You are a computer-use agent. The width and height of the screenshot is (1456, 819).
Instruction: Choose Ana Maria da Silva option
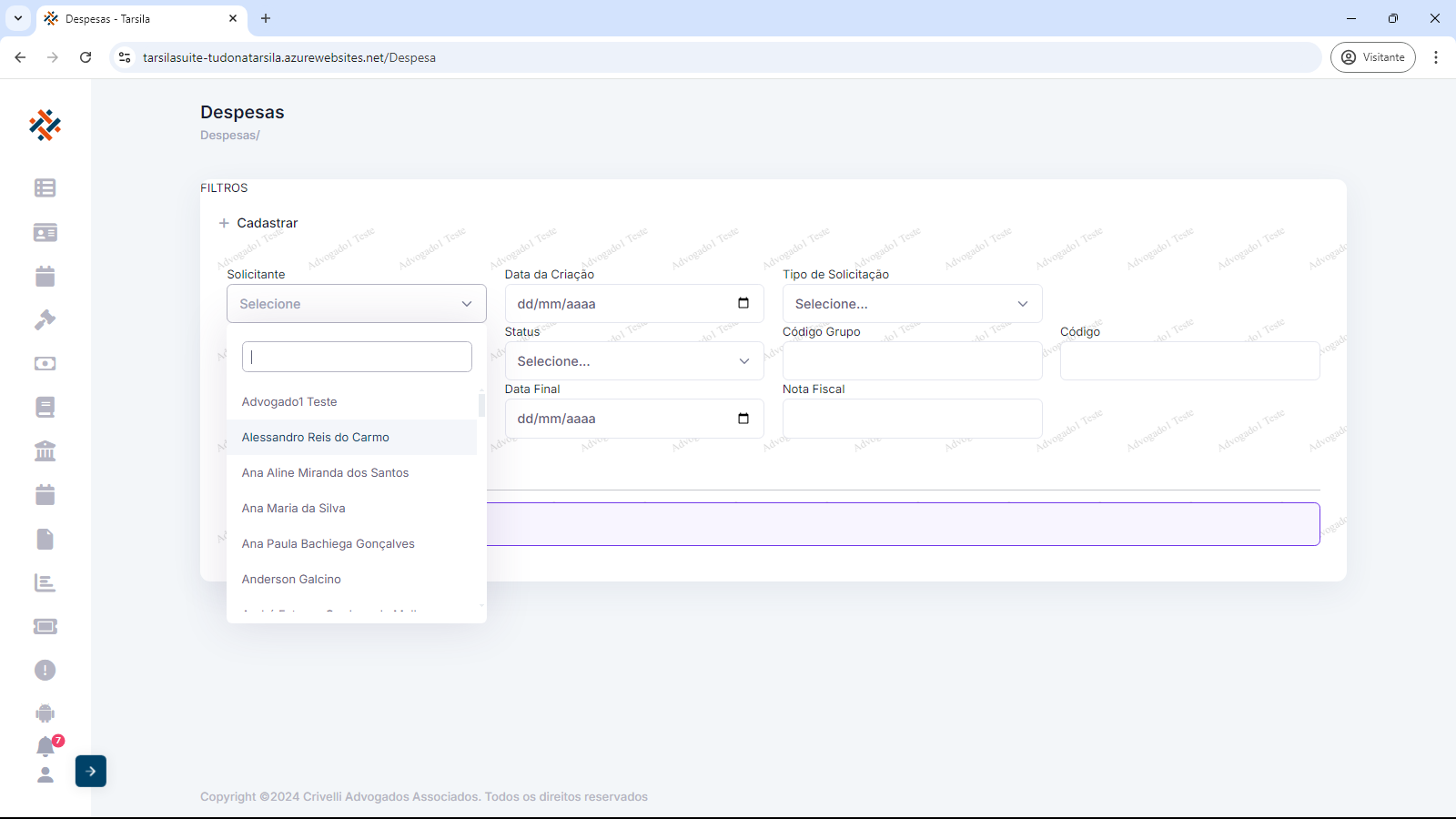(294, 509)
